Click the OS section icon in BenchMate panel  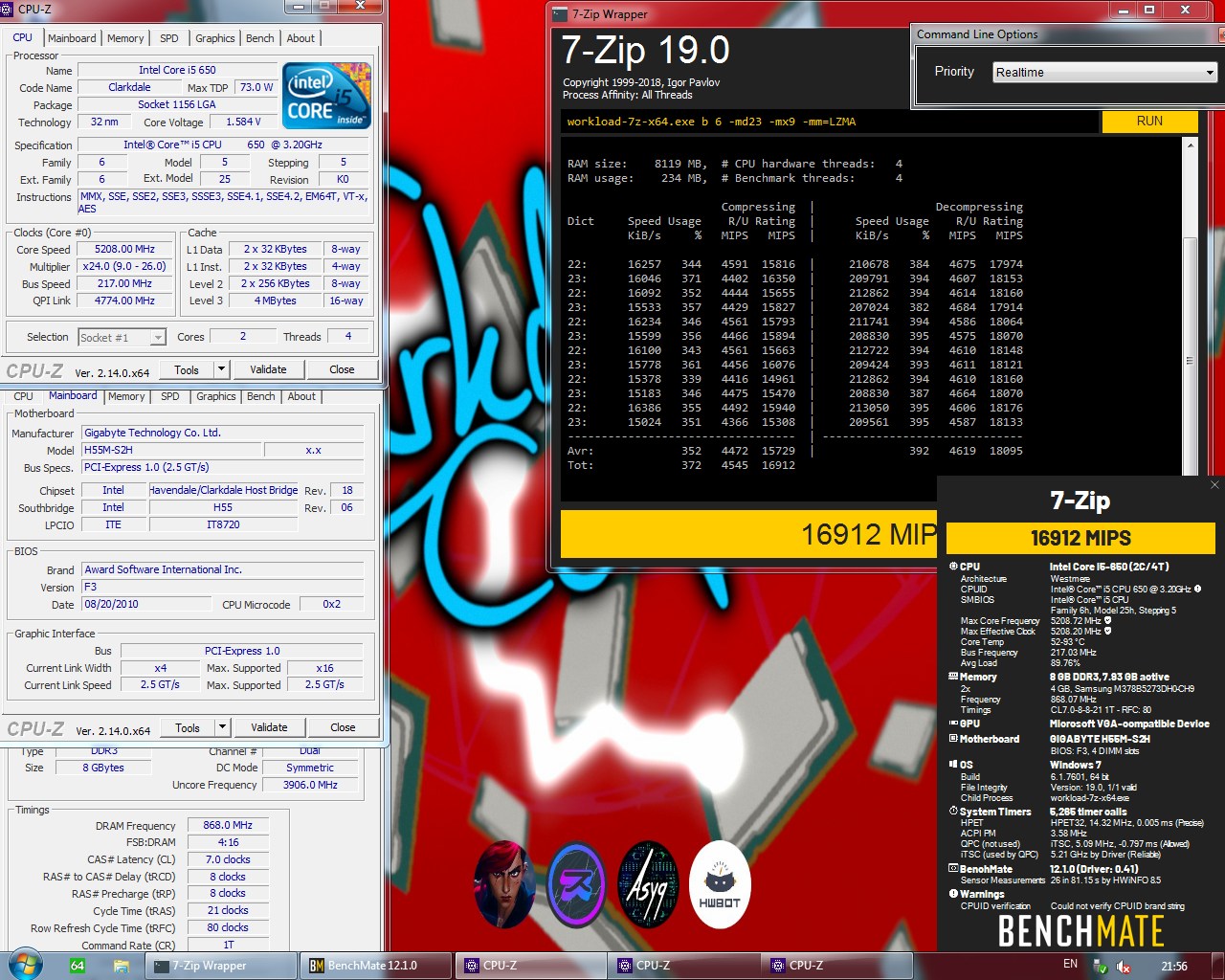point(953,765)
